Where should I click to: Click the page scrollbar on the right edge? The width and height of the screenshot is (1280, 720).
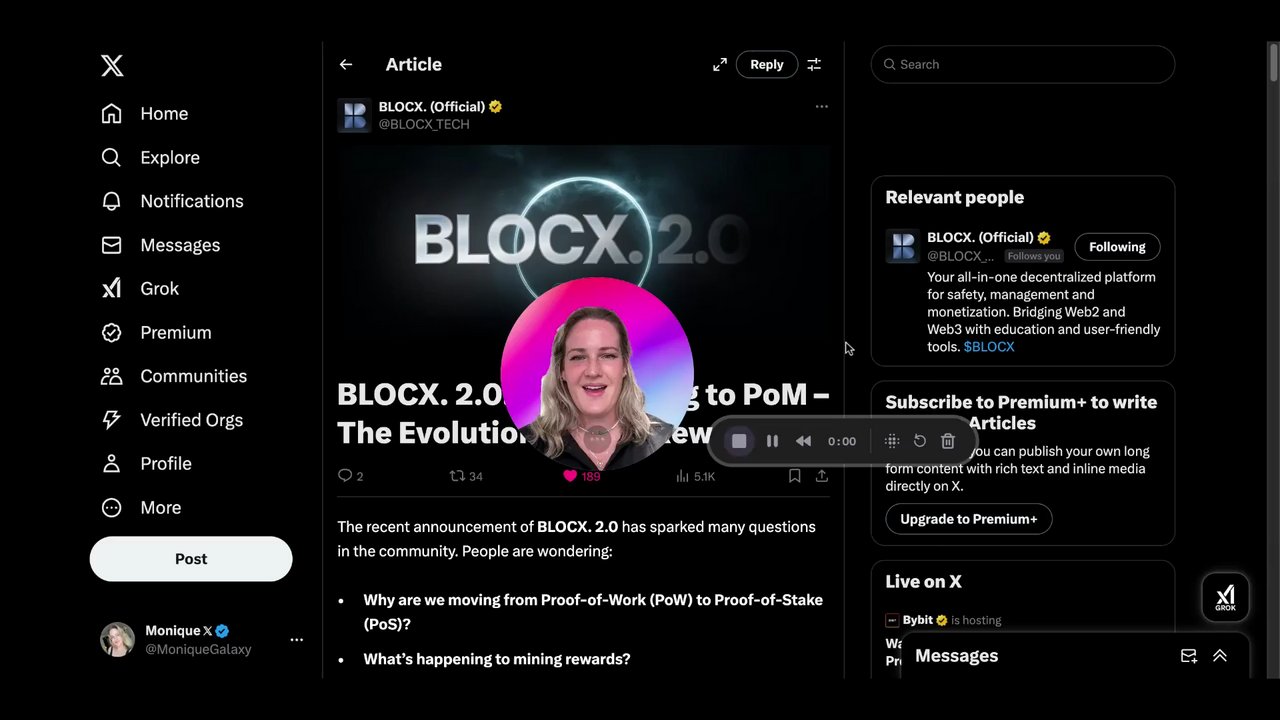pos(1273,62)
